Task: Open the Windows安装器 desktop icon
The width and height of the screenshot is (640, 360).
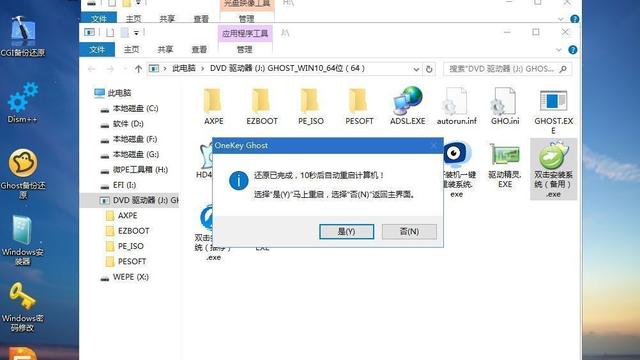Action: coord(23,240)
